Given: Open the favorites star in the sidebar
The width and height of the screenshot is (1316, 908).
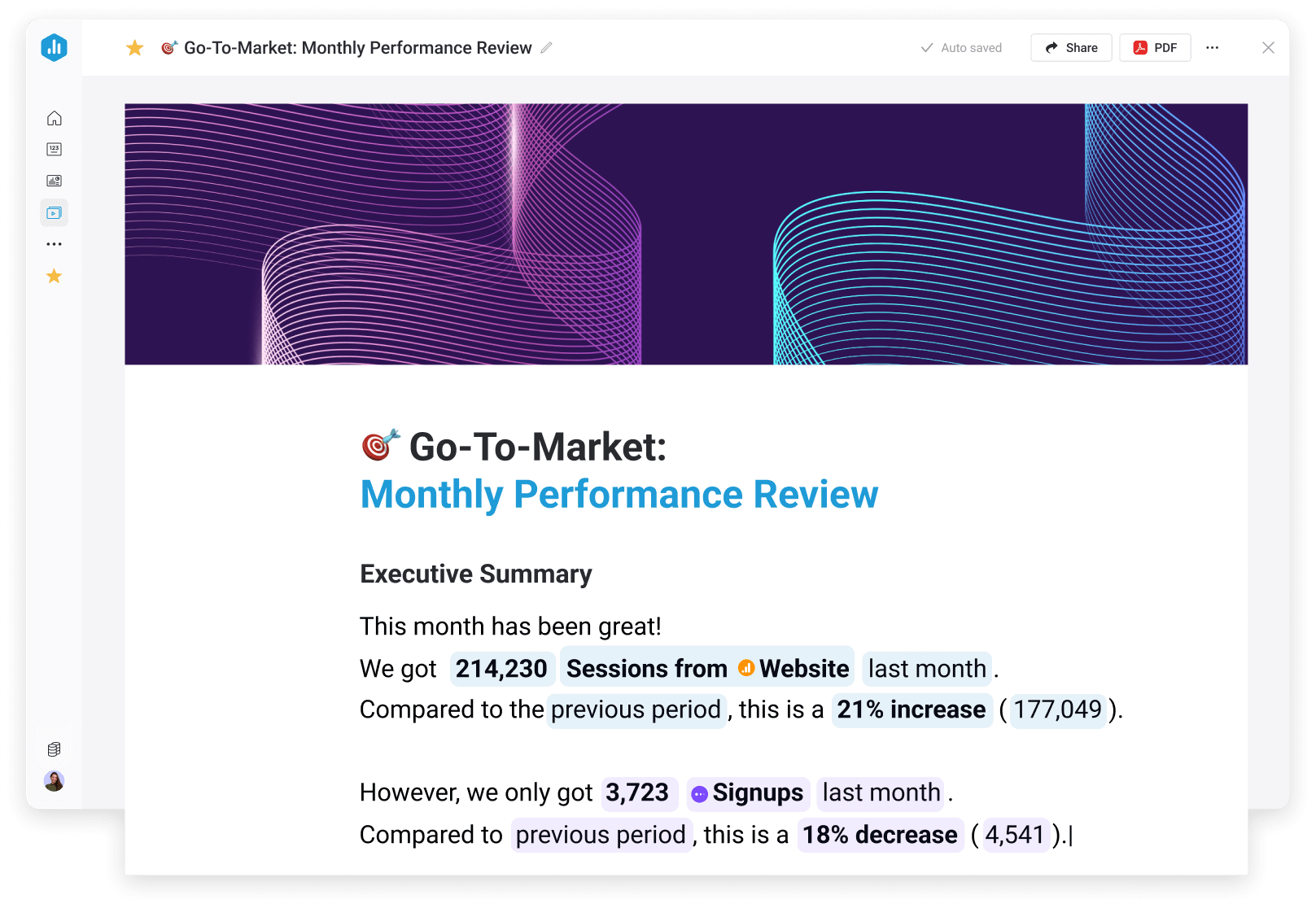Looking at the screenshot, I should point(54,276).
